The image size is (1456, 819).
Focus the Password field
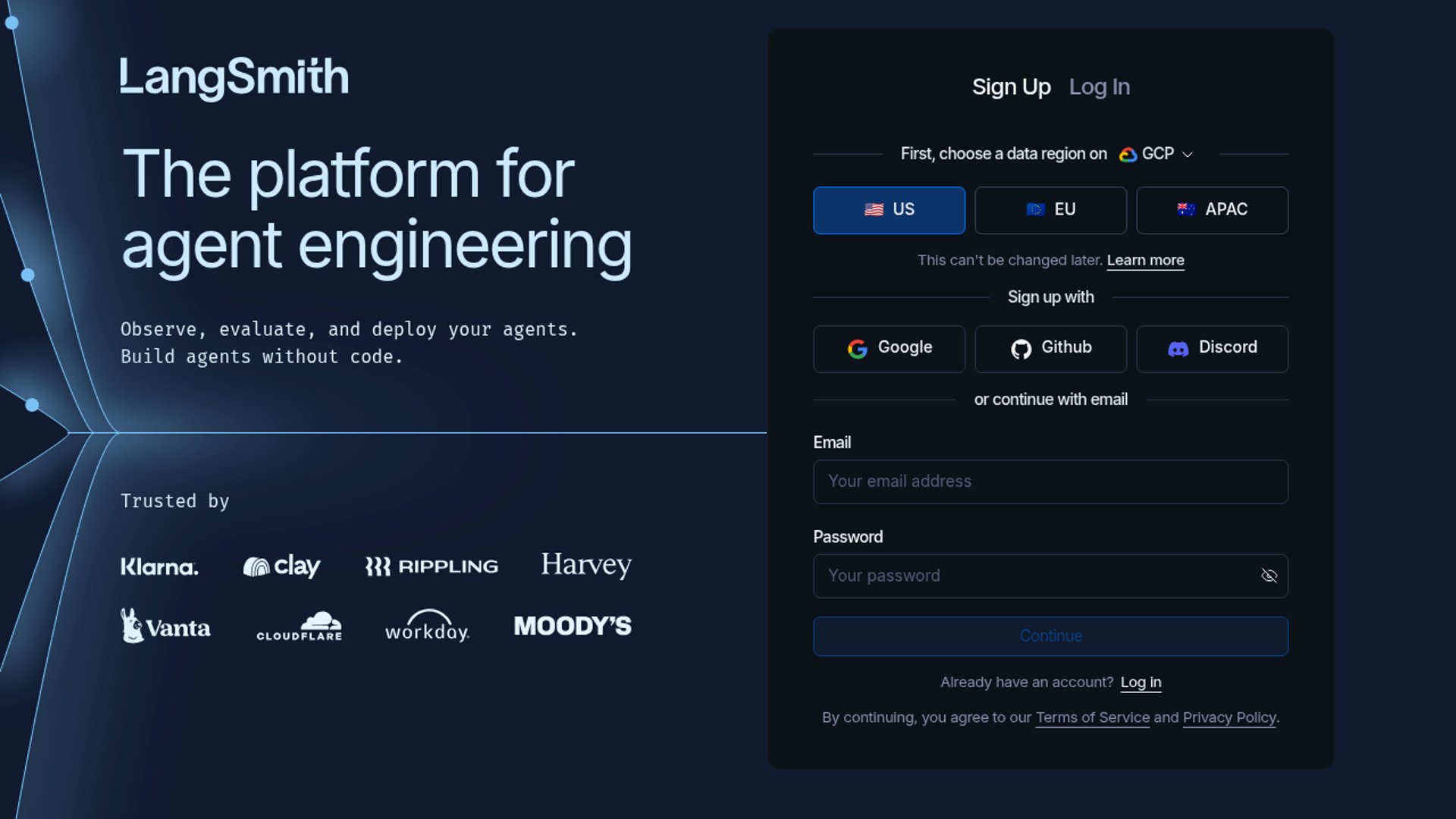1050,576
